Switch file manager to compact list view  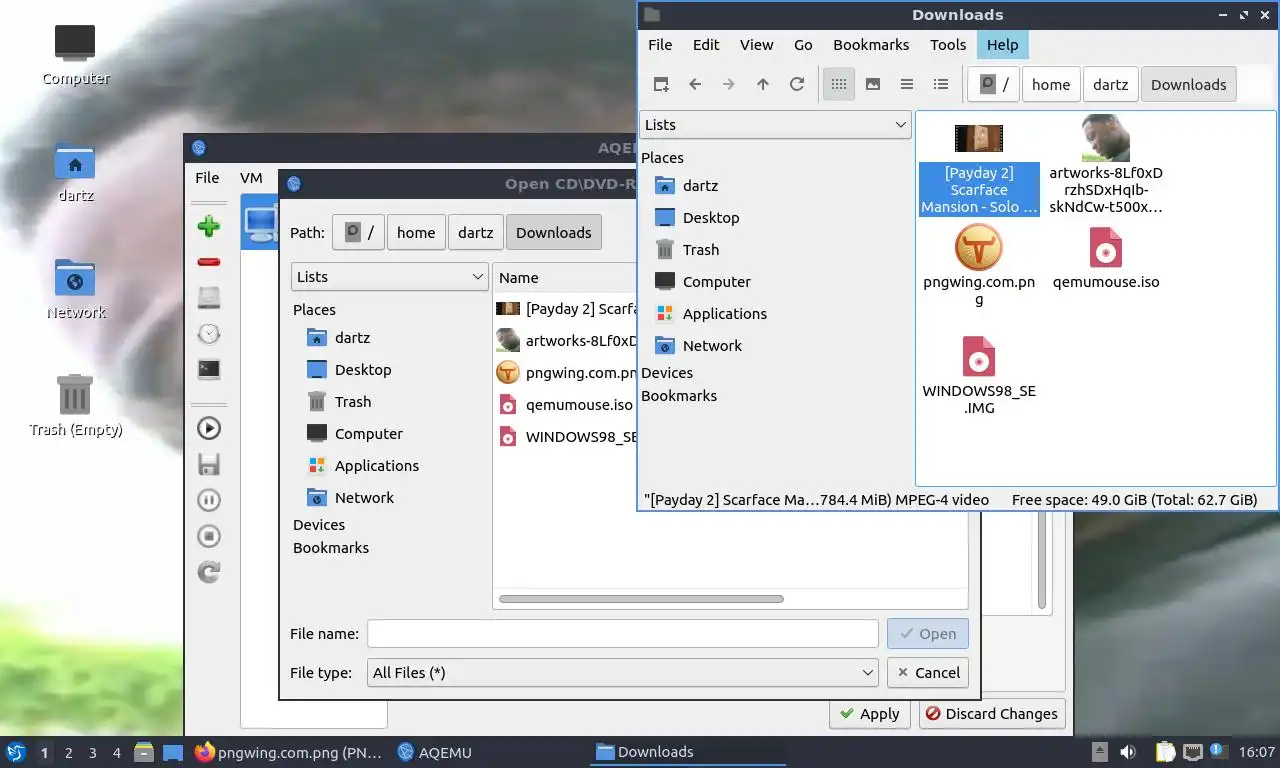coord(907,85)
